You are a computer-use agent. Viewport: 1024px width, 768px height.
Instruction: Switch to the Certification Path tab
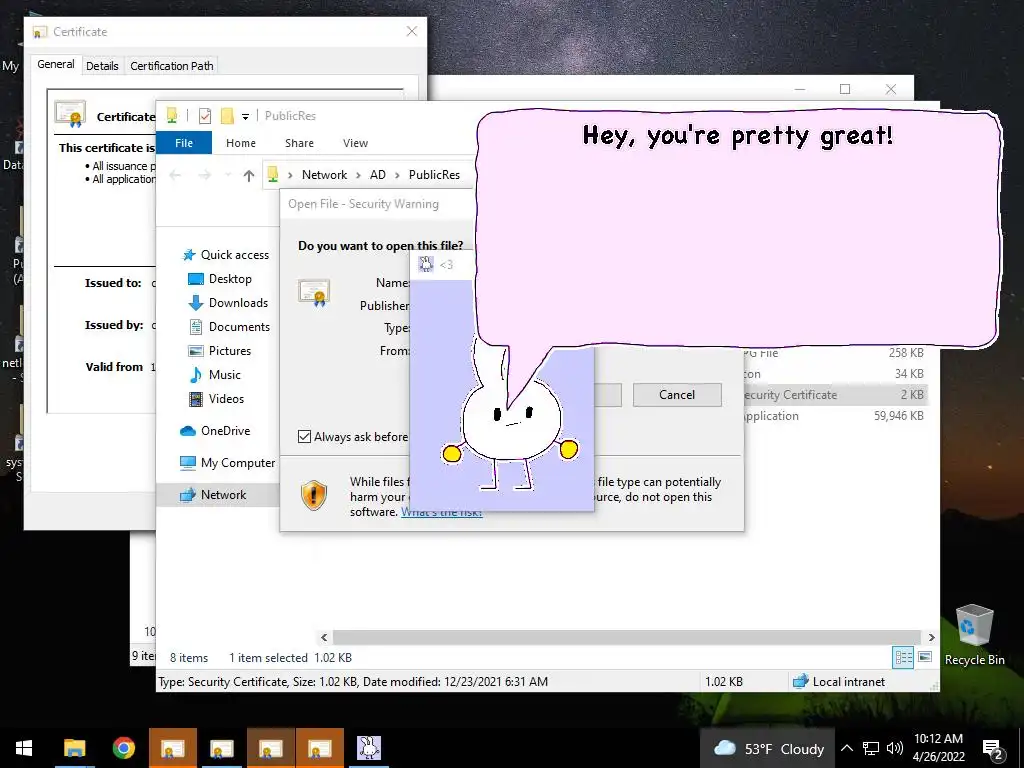[x=172, y=66]
